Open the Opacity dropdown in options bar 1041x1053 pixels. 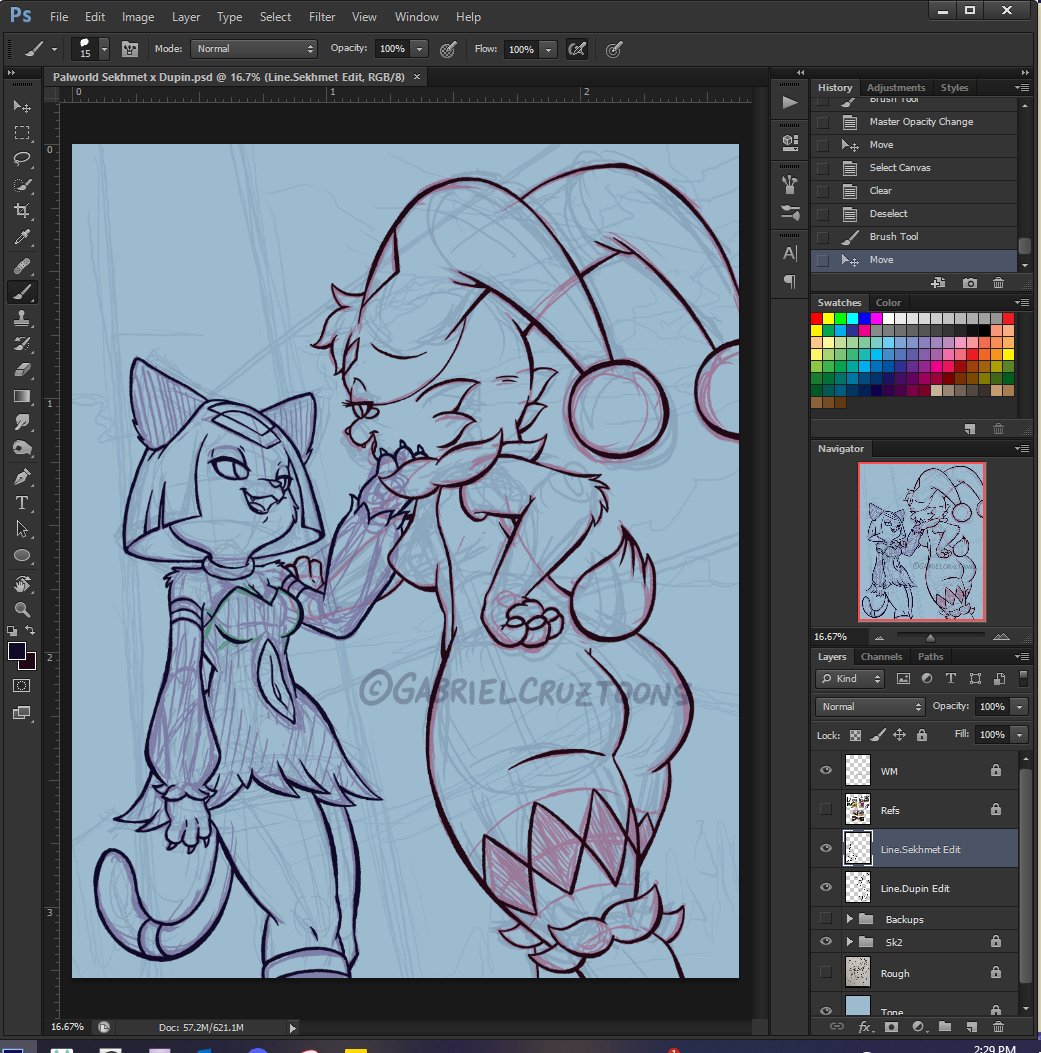(419, 49)
